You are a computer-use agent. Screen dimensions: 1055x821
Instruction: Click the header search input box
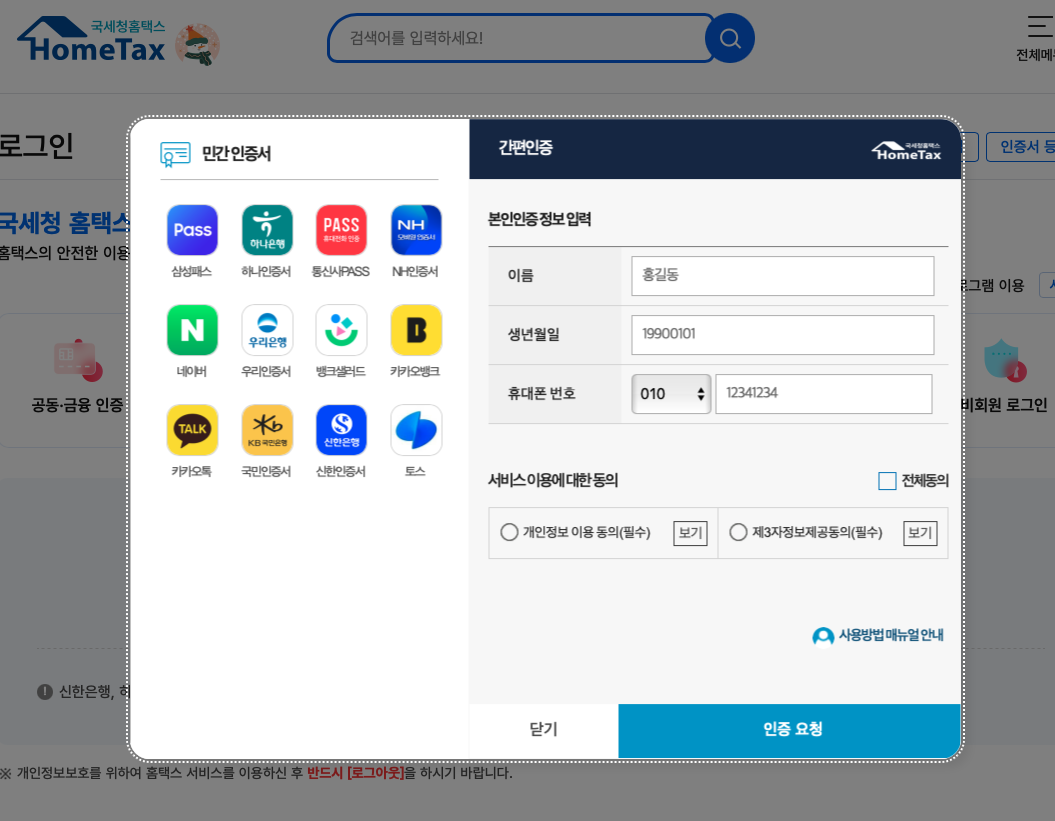click(x=519, y=38)
